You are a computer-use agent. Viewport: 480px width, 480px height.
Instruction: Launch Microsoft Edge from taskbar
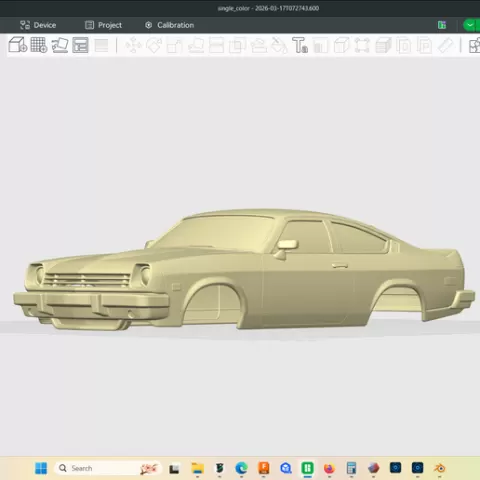click(241, 468)
